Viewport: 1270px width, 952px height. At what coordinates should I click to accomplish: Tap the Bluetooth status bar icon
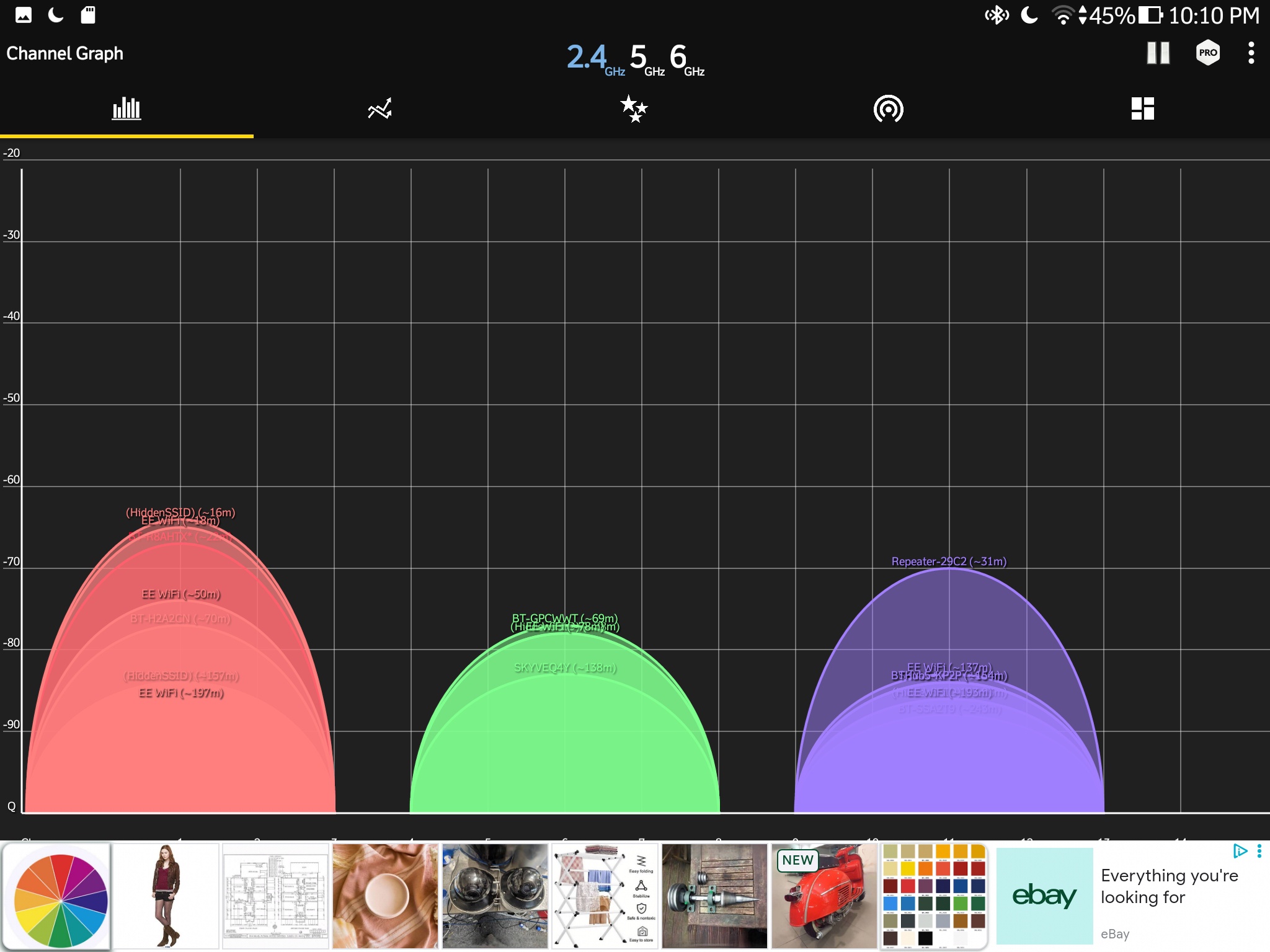(997, 15)
